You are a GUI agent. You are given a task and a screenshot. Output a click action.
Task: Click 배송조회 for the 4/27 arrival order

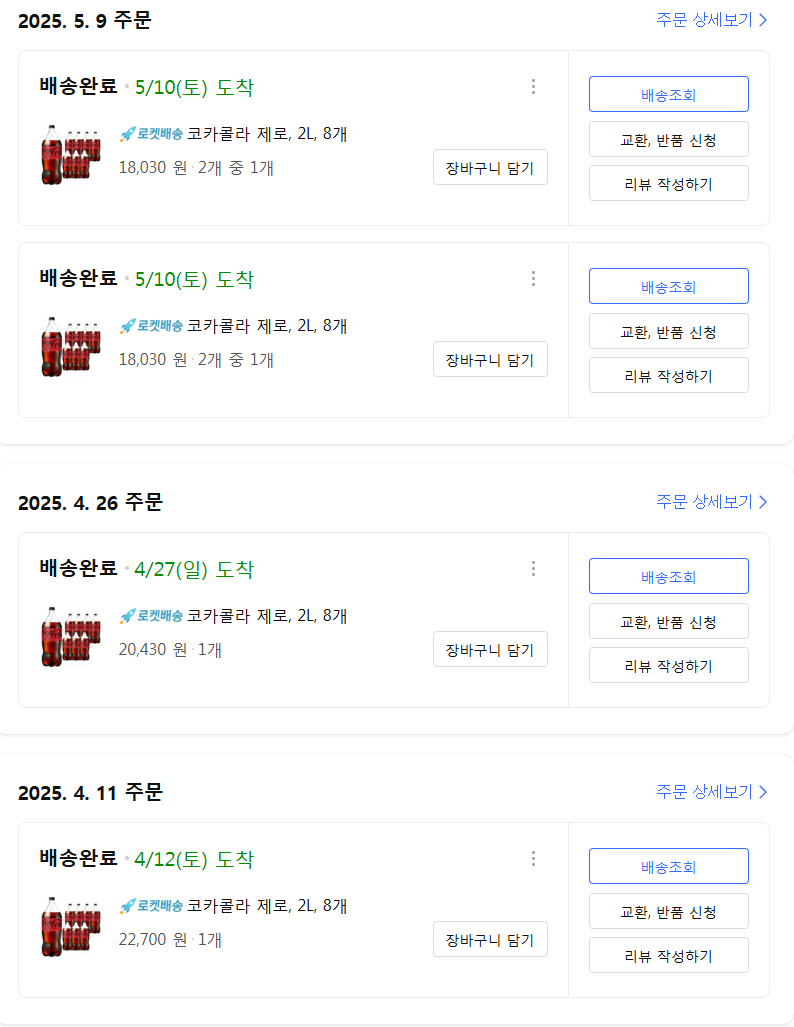668,577
